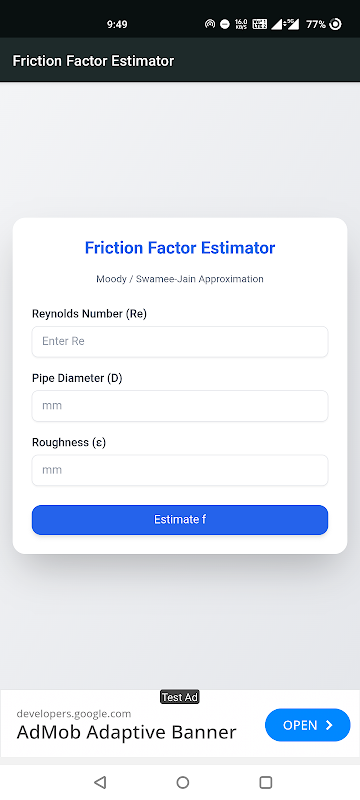
Task: Tap the VoLTE icon in status bar
Action: 260,24
